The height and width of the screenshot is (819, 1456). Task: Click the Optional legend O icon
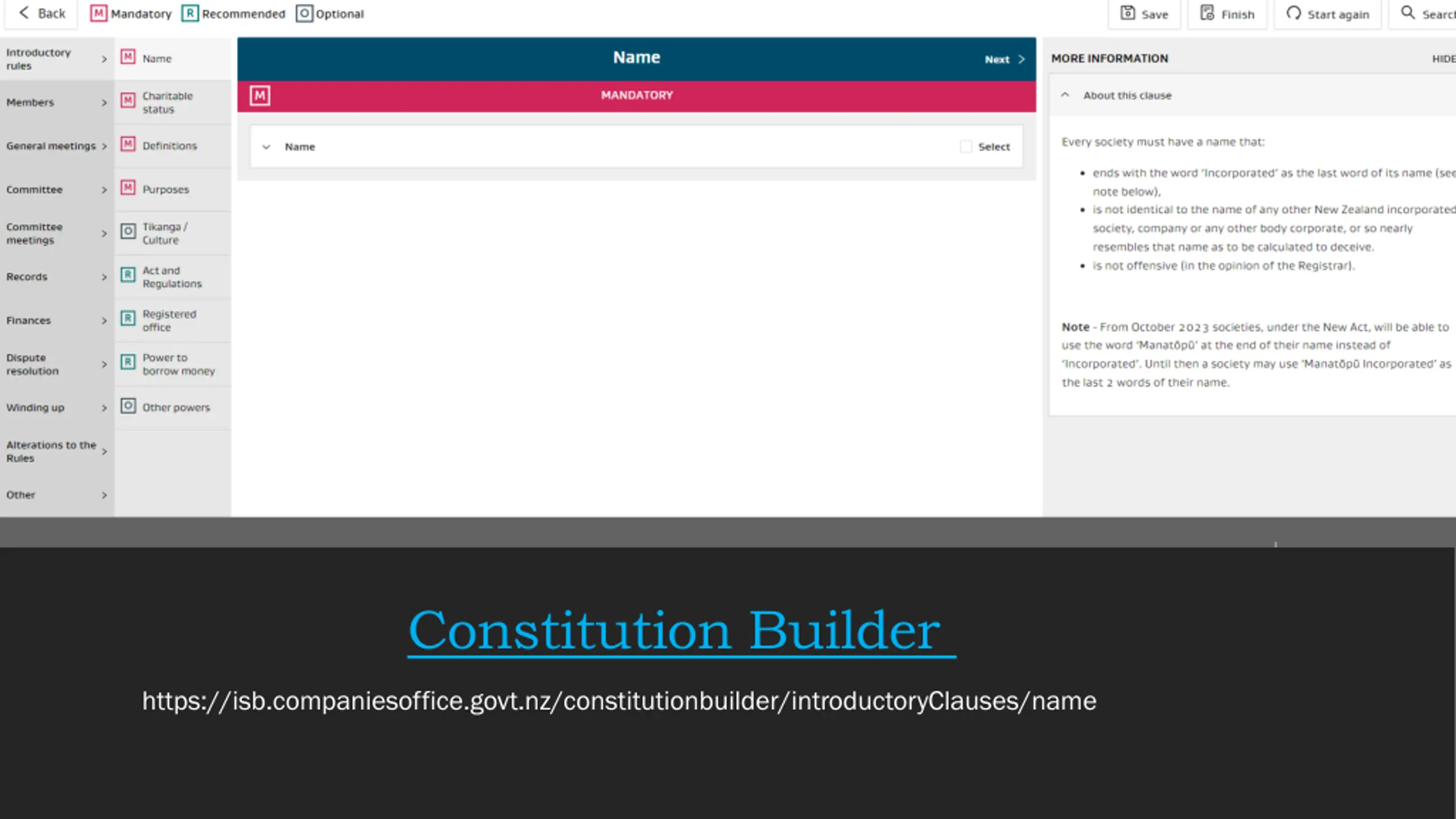(304, 14)
